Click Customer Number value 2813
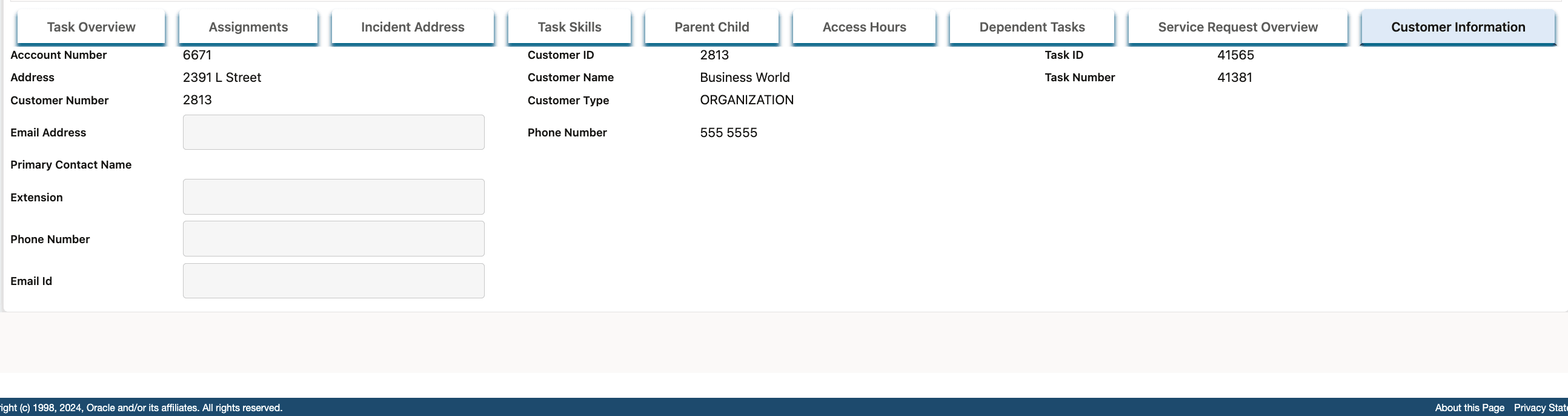 coord(198,100)
